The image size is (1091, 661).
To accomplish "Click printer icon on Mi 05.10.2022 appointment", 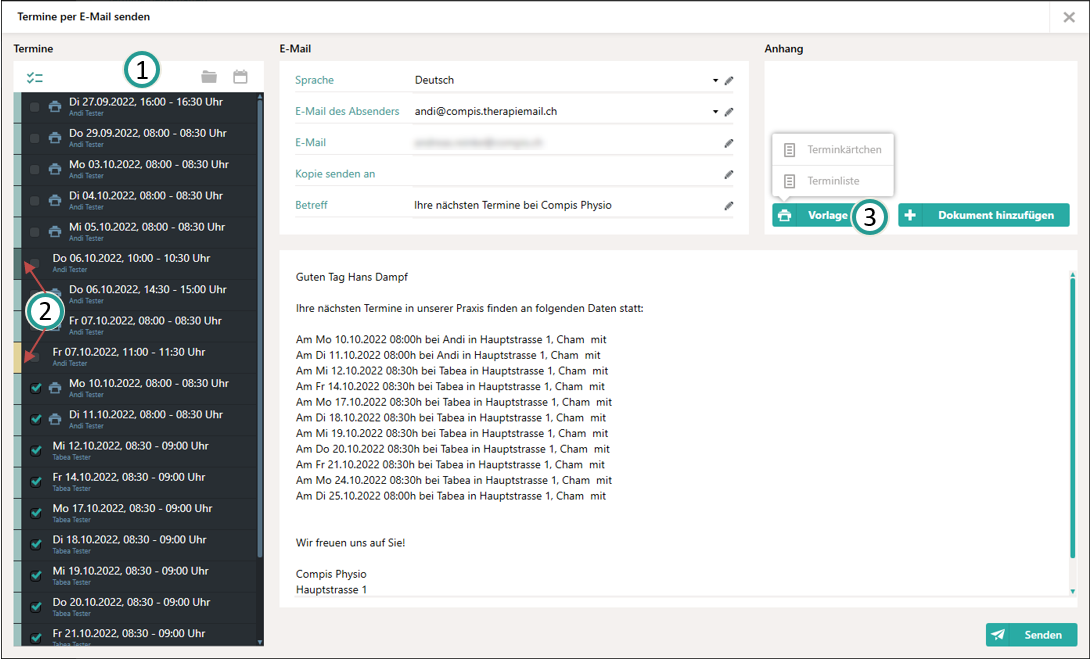I will [x=55, y=232].
